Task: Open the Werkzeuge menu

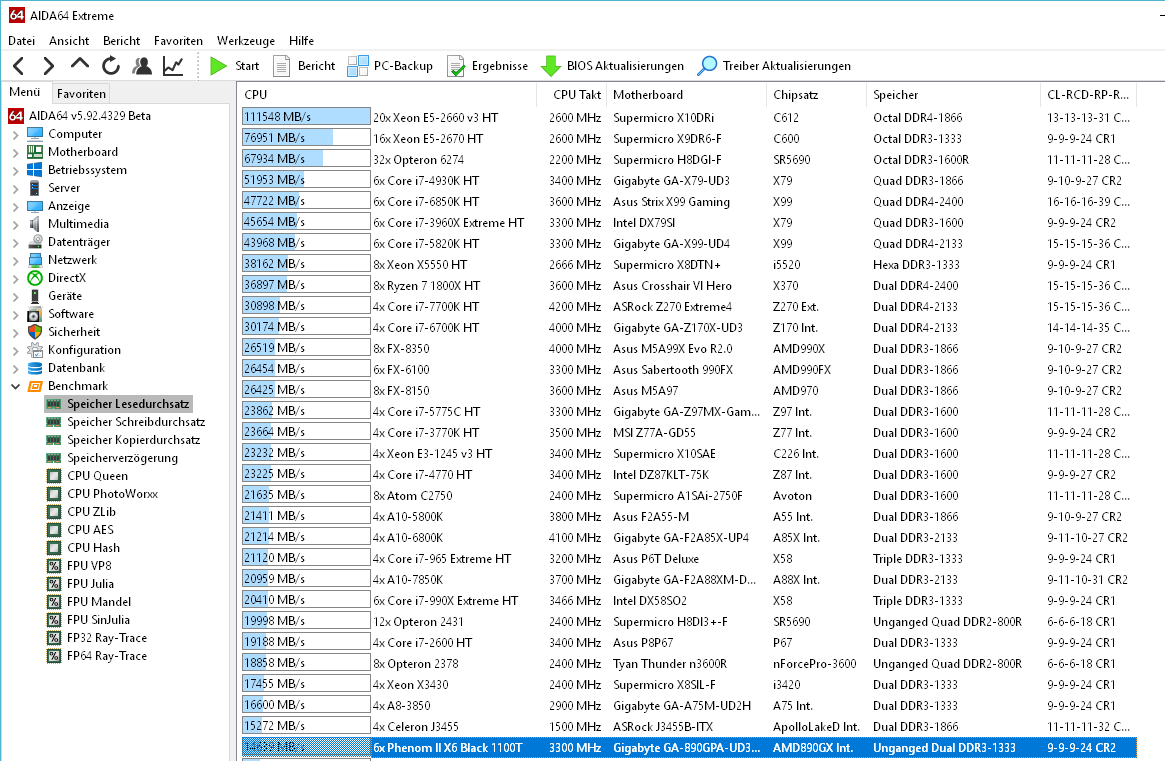Action: [246, 41]
